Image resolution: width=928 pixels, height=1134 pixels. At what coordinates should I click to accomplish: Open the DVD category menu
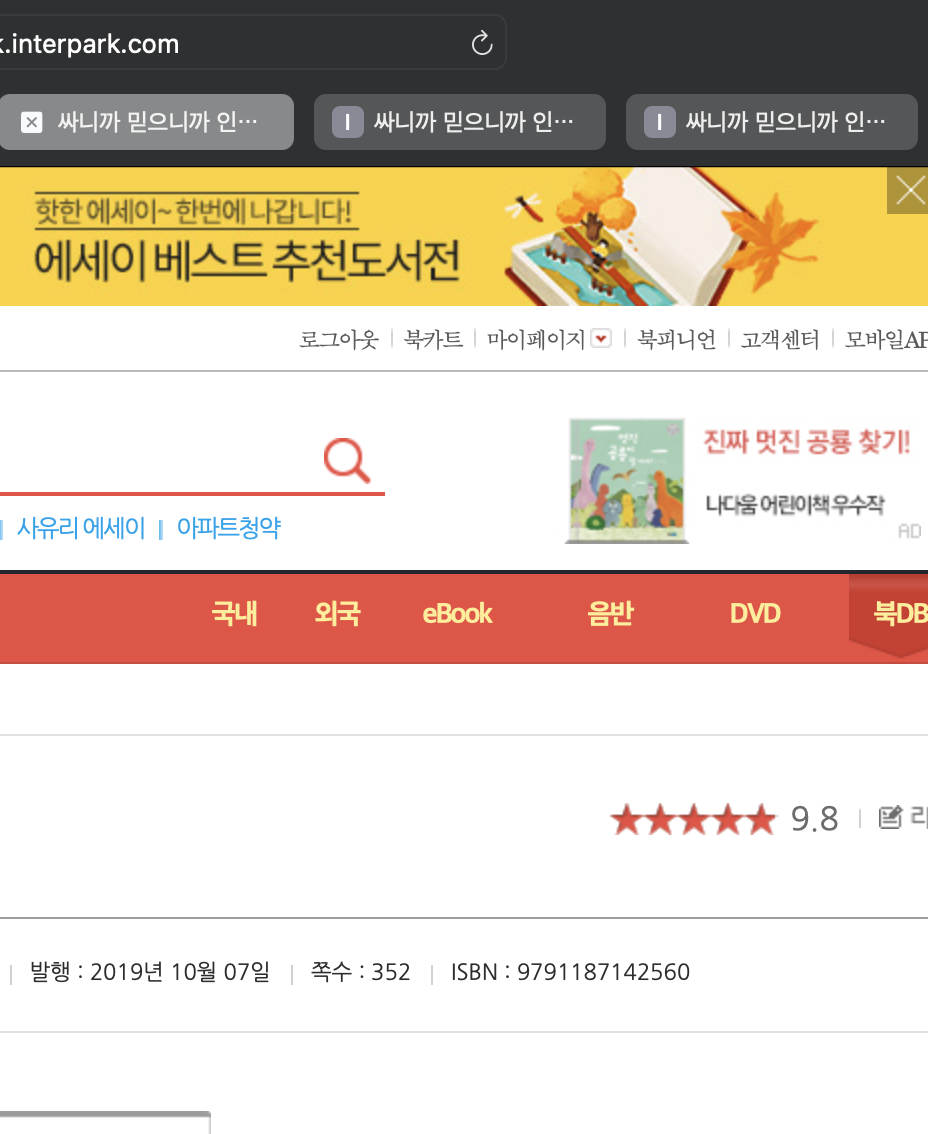755,614
